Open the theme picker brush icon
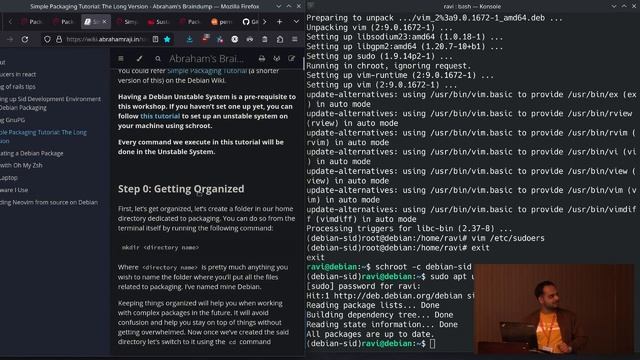The image size is (640, 360). click(139, 59)
